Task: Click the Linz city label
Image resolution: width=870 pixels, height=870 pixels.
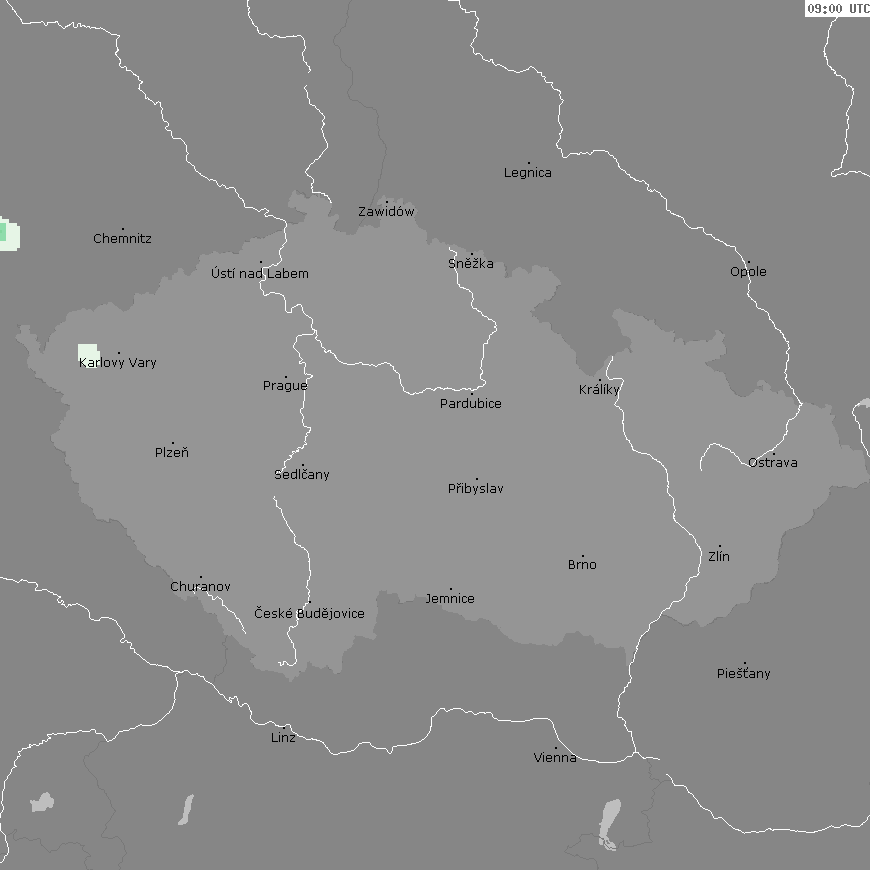Action: [283, 738]
